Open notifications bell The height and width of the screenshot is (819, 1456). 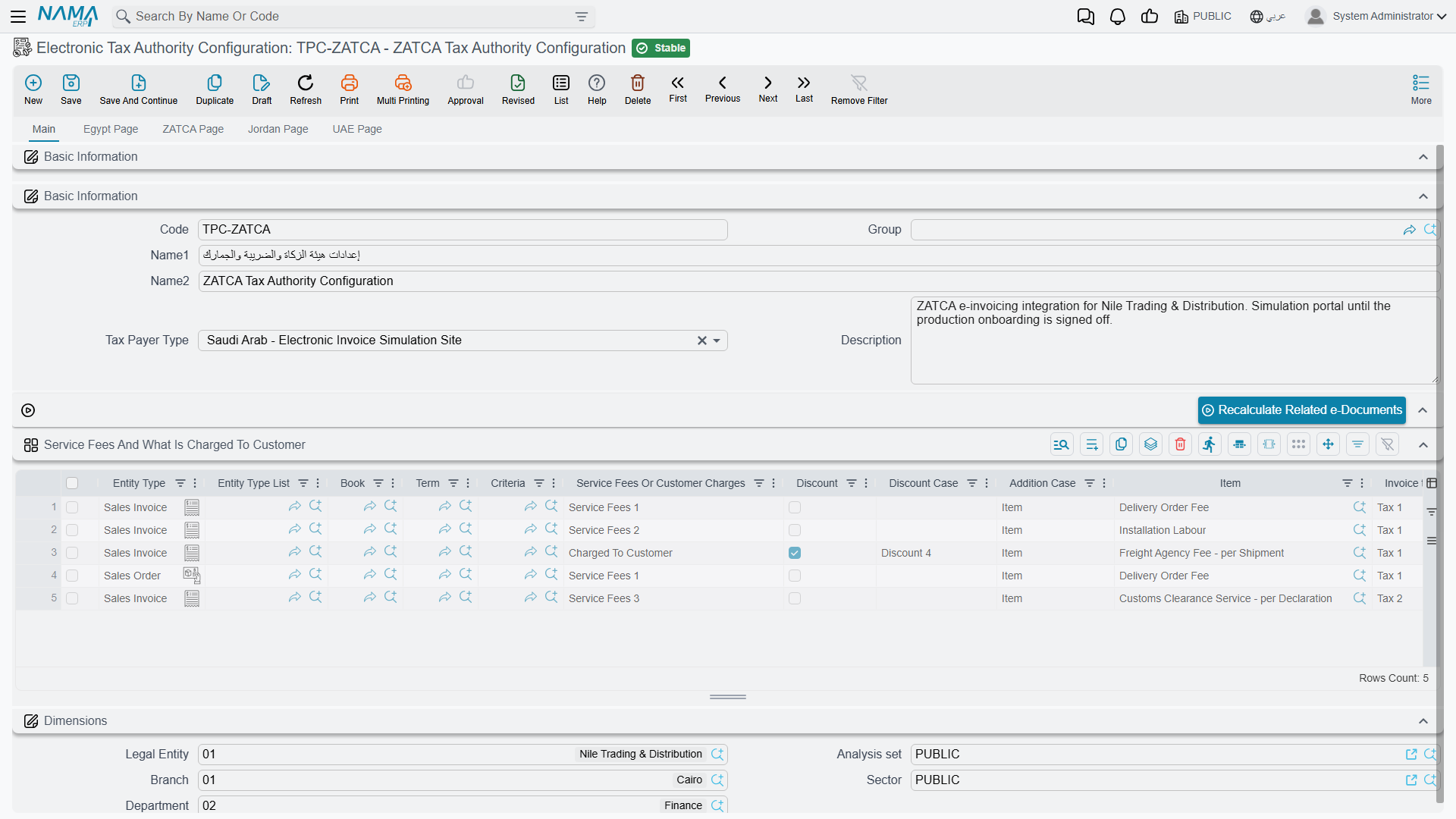point(1118,17)
